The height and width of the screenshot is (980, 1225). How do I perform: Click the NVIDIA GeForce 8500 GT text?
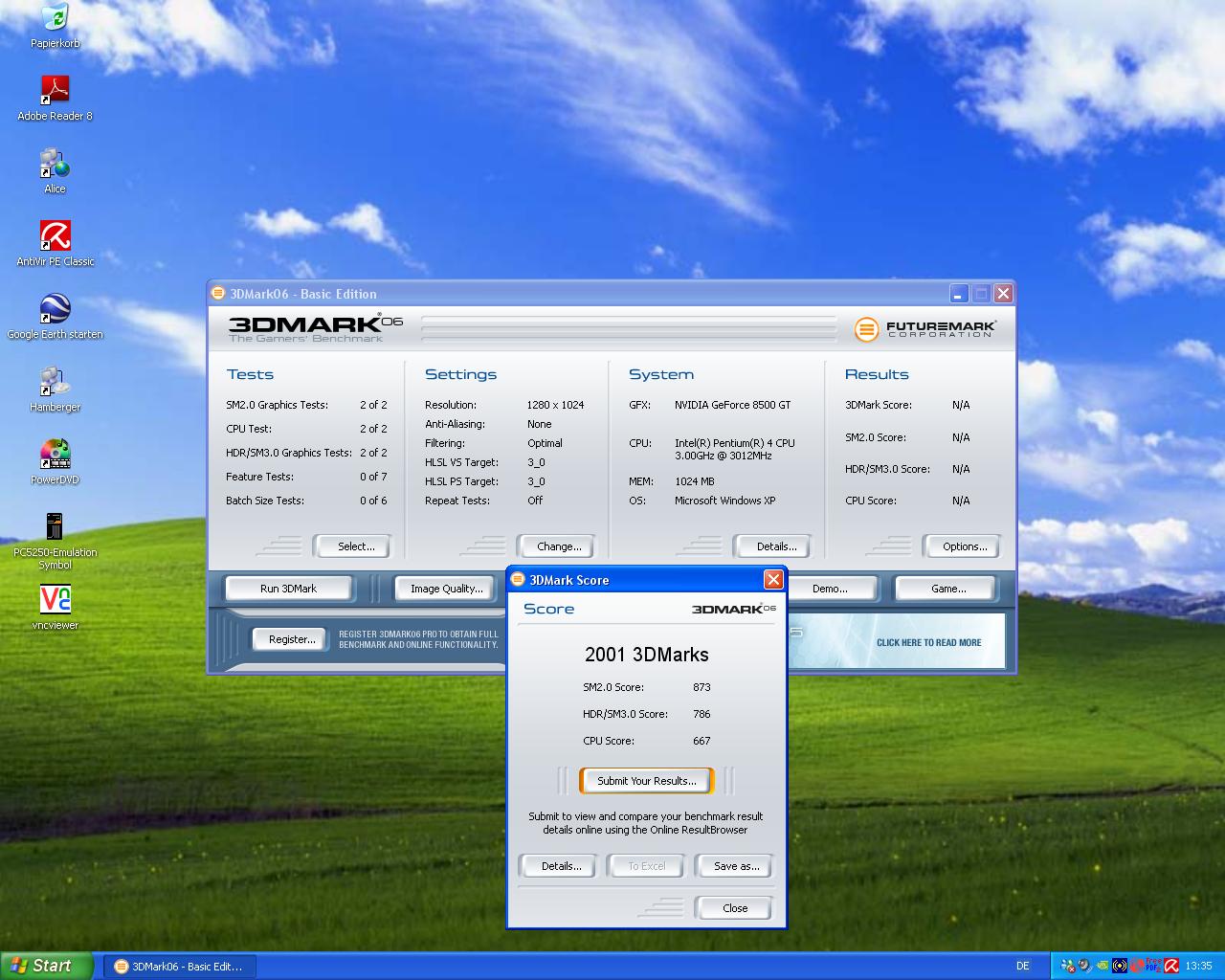732,405
